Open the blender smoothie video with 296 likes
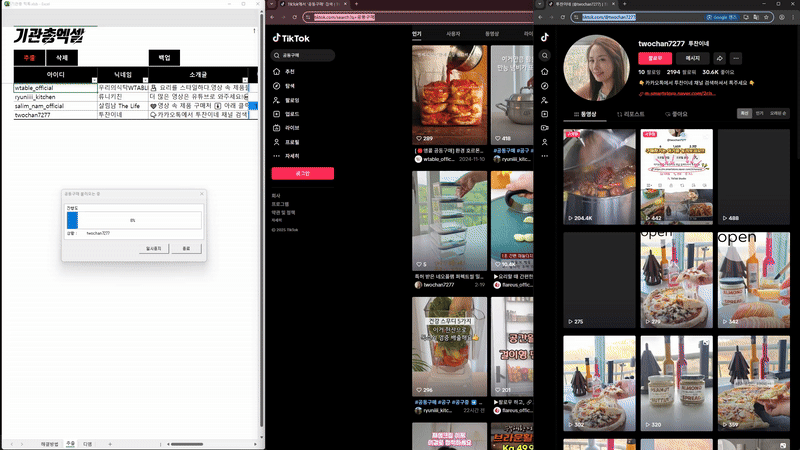The height and width of the screenshot is (450, 800). tap(449, 346)
